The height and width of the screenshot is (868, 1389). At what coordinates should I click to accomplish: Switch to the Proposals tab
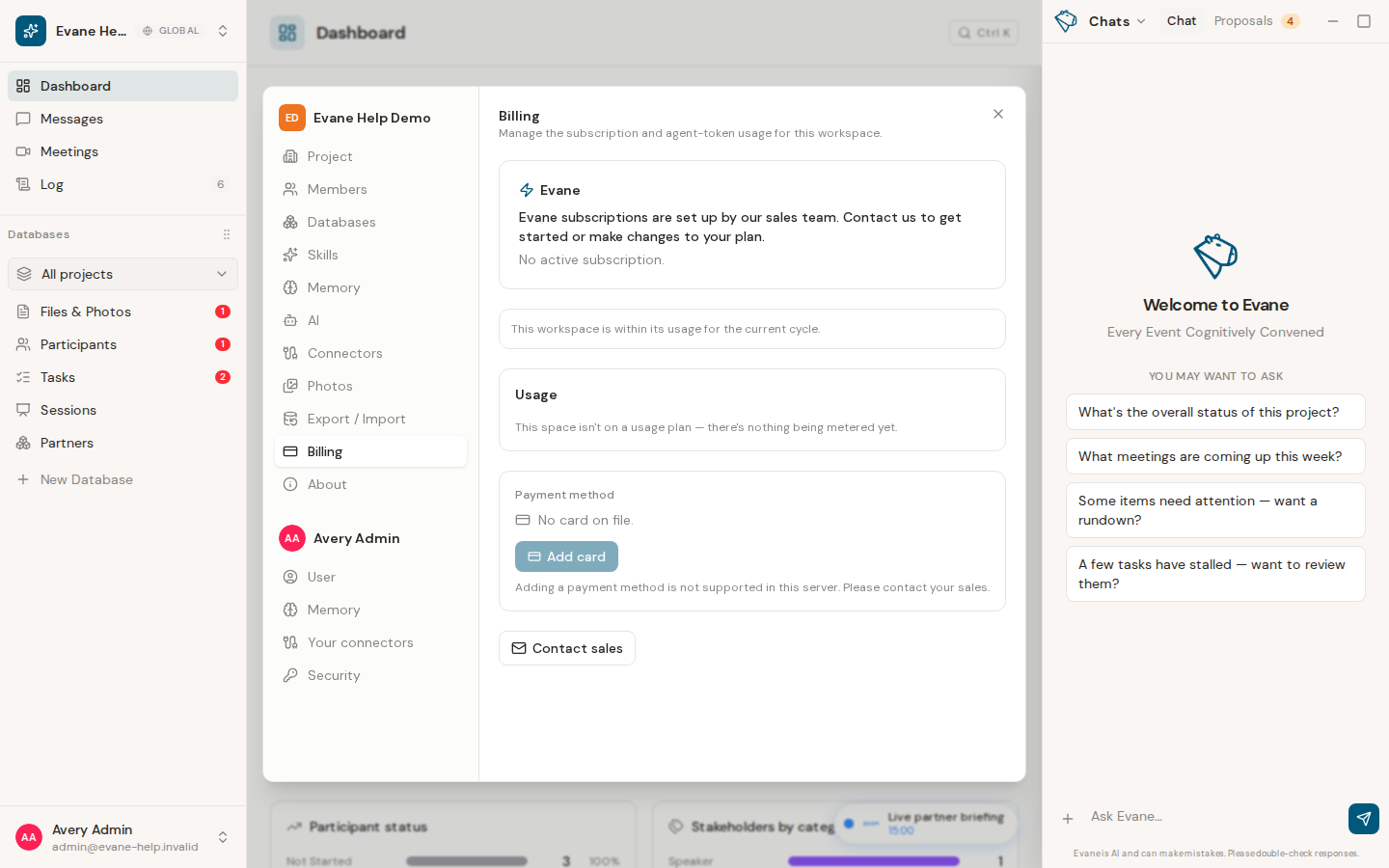1257,21
